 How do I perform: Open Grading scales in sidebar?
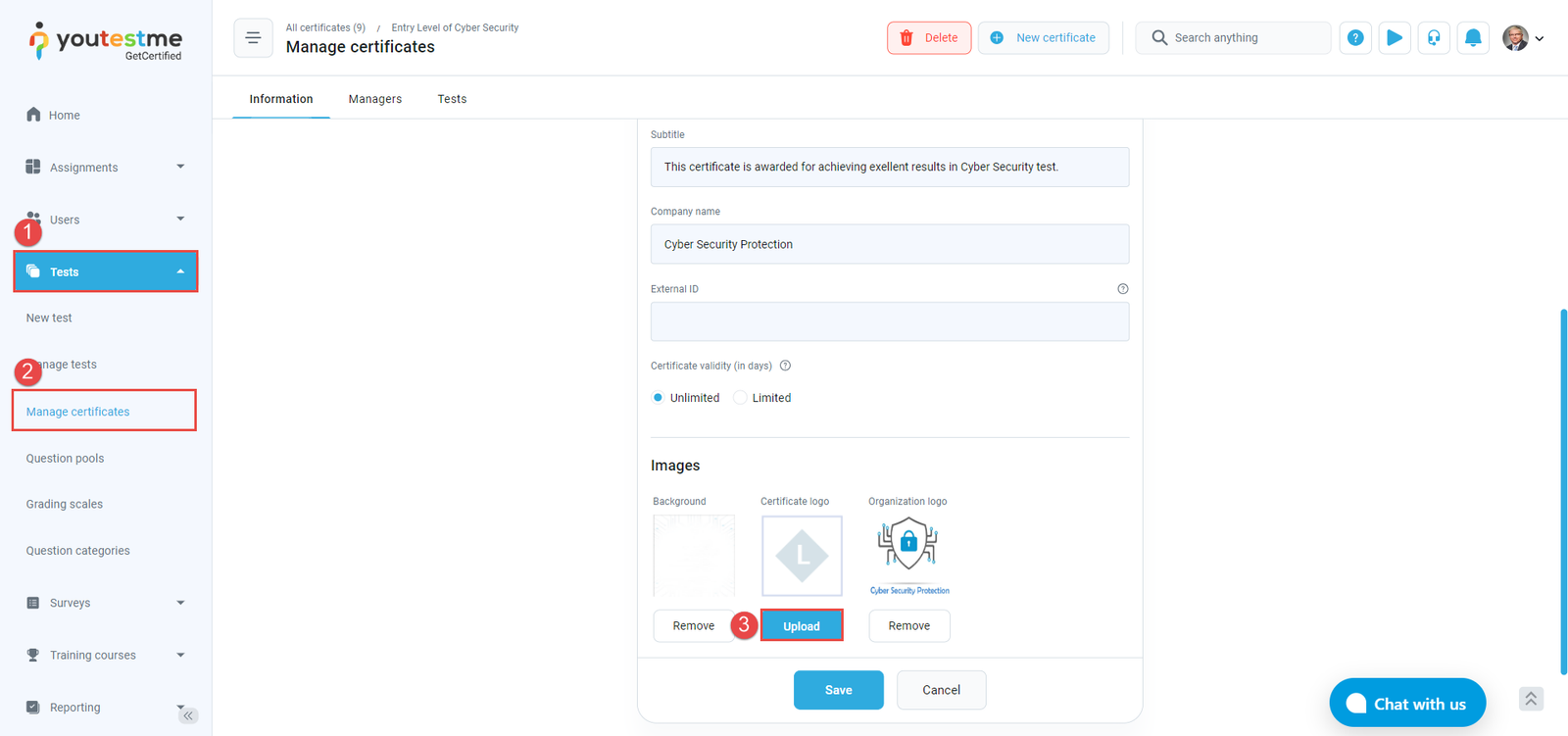point(65,504)
